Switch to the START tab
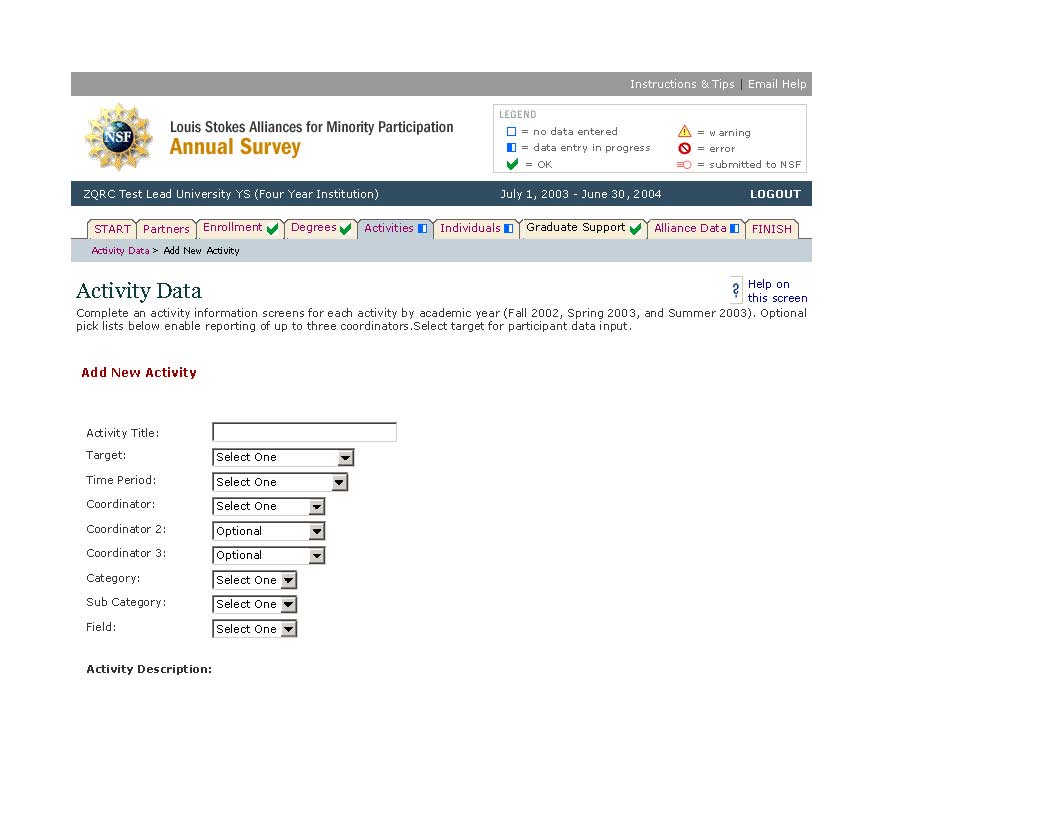This screenshot has height=816, width=1056. coord(112,229)
